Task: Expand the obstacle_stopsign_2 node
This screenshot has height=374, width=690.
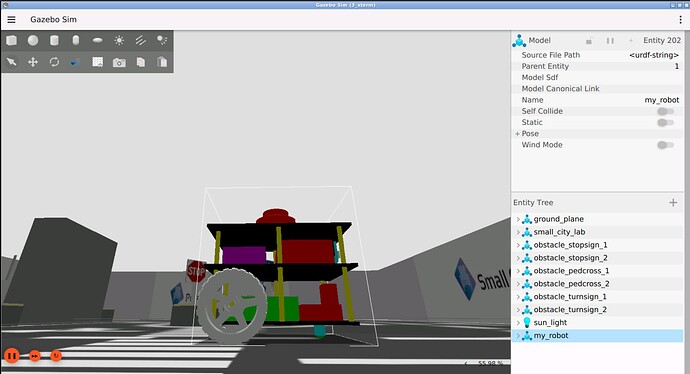Action: pyautogui.click(x=518, y=258)
